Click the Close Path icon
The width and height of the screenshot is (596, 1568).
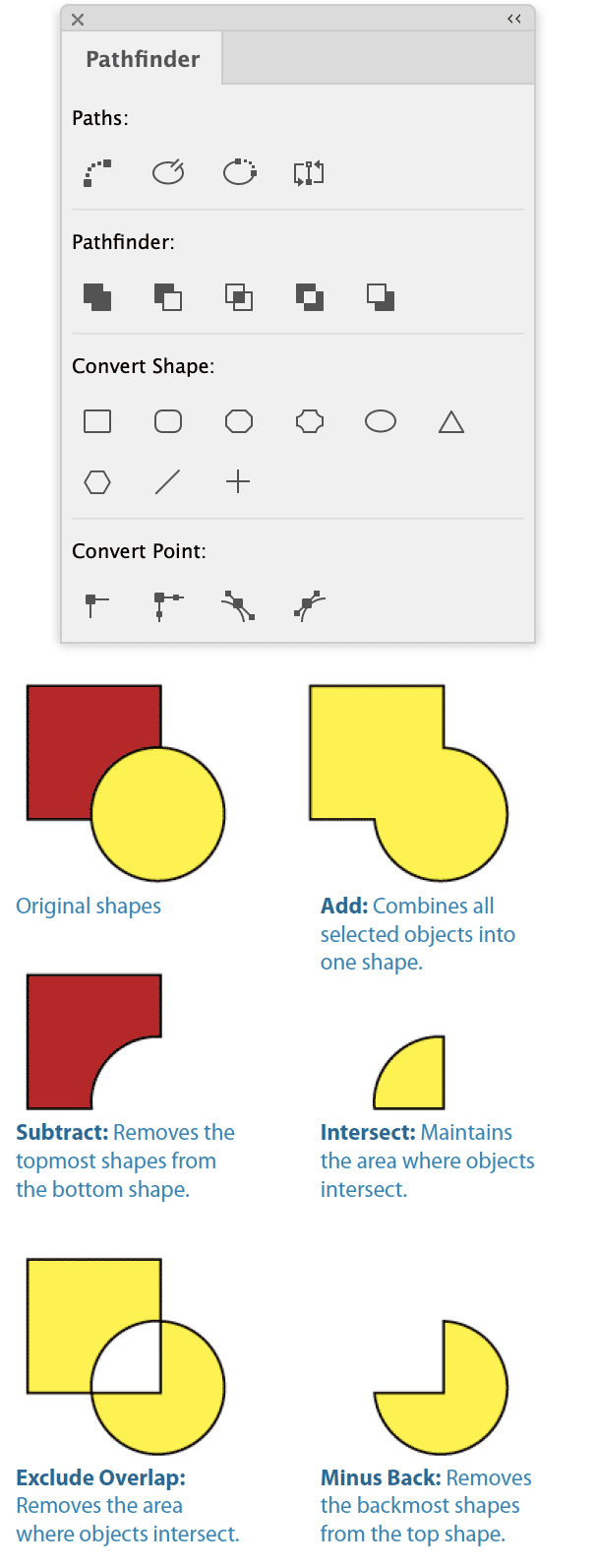pos(239,173)
